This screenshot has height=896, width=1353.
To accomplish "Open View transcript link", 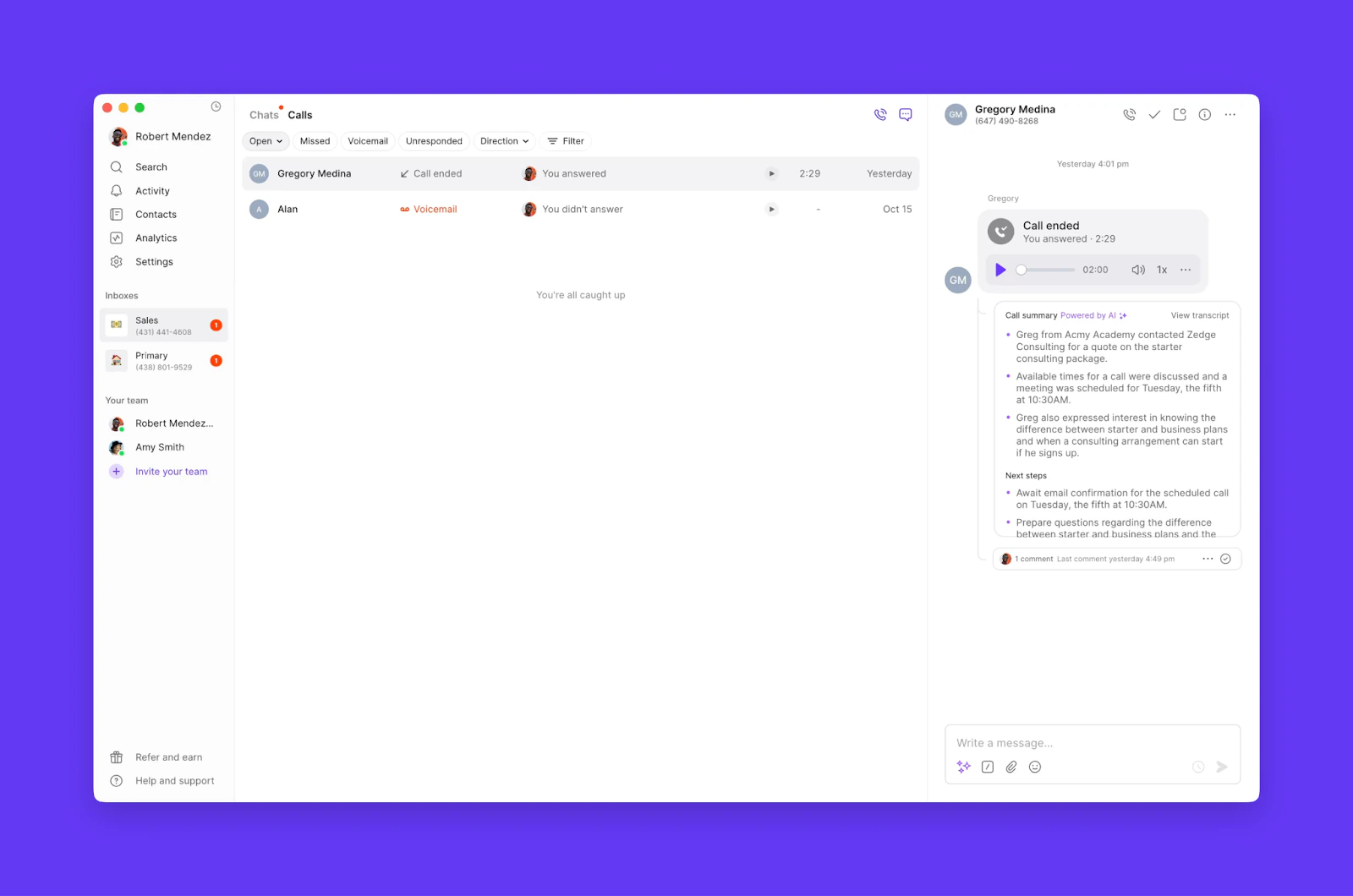I will coord(1199,314).
